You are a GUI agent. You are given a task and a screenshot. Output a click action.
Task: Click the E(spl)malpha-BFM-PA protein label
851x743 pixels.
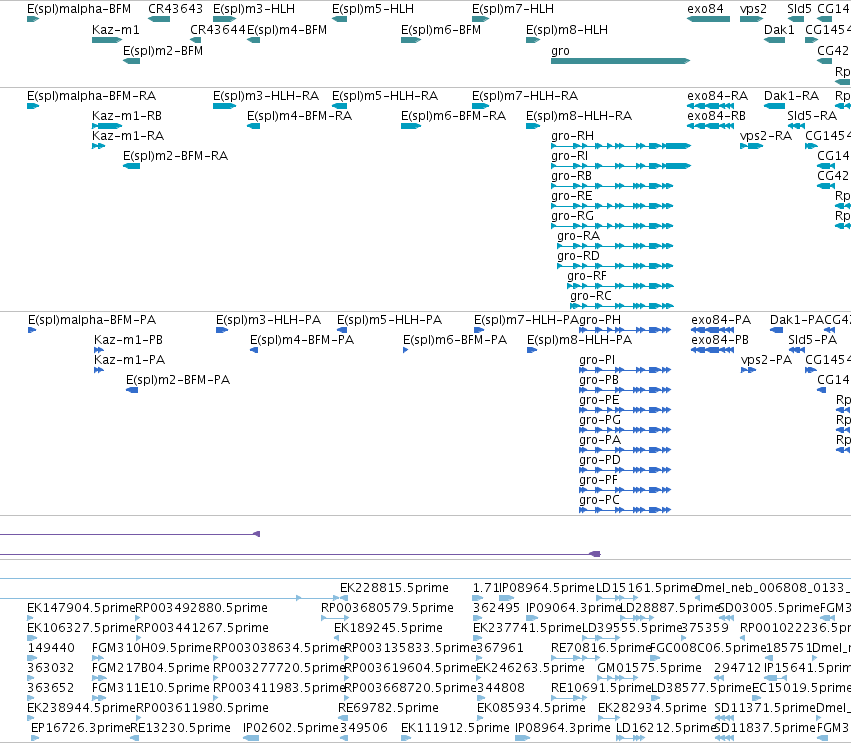point(92,320)
